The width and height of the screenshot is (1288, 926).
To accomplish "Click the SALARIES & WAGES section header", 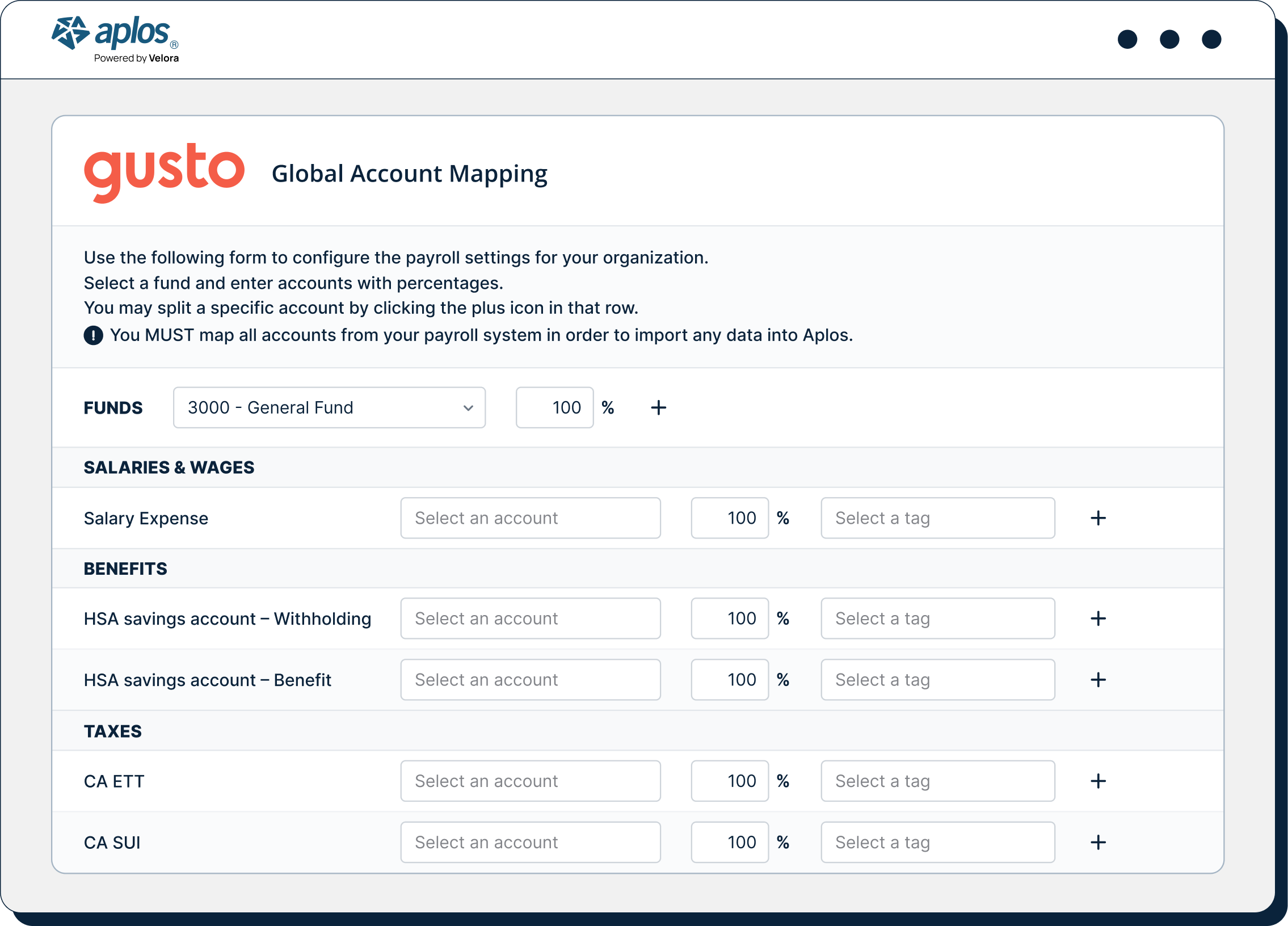I will [169, 468].
